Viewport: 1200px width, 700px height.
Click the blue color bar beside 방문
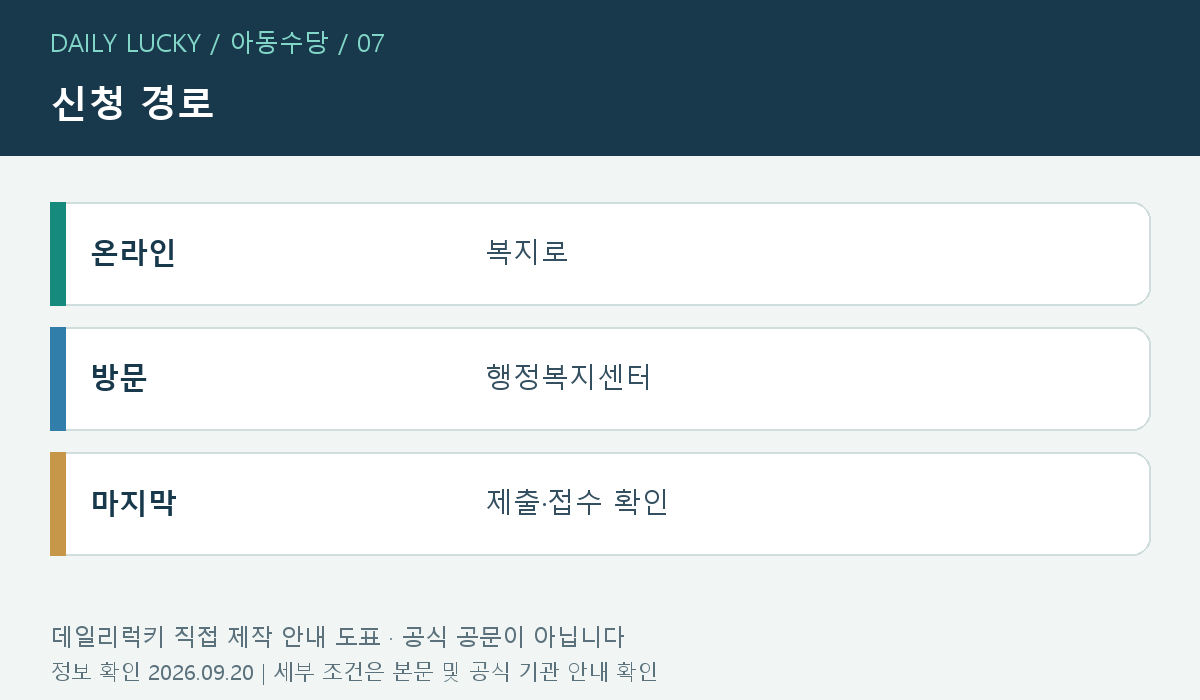tap(58, 379)
